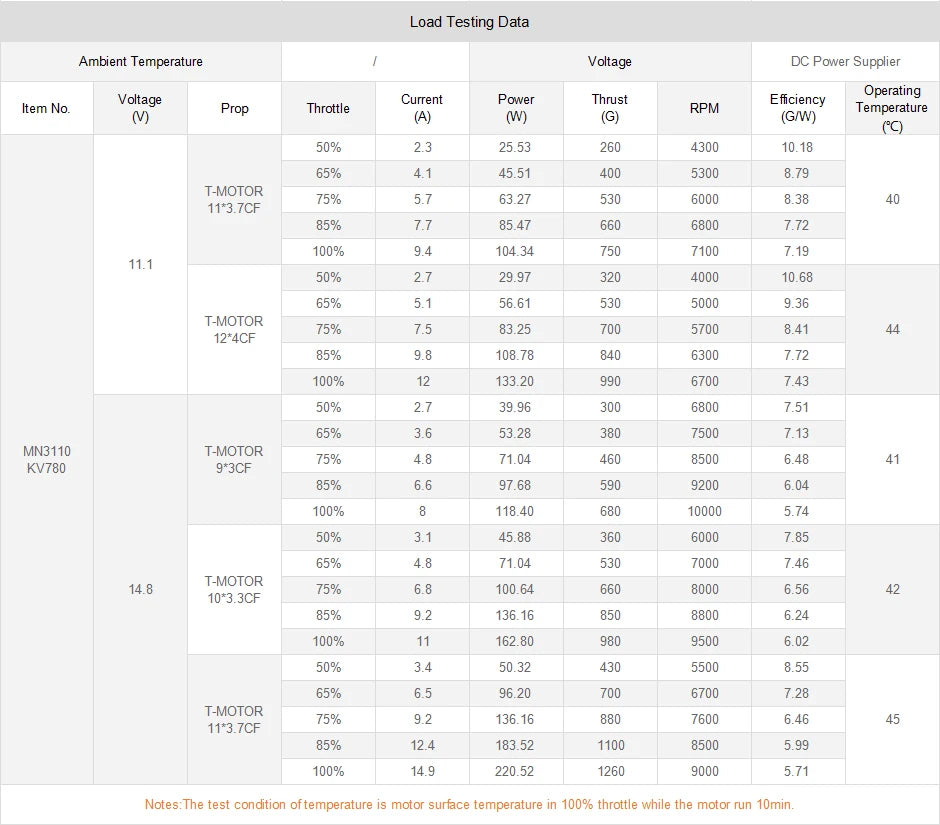Click the T-MOTOR 9*3CF prop cell
The height and width of the screenshot is (825, 940).
tap(234, 459)
